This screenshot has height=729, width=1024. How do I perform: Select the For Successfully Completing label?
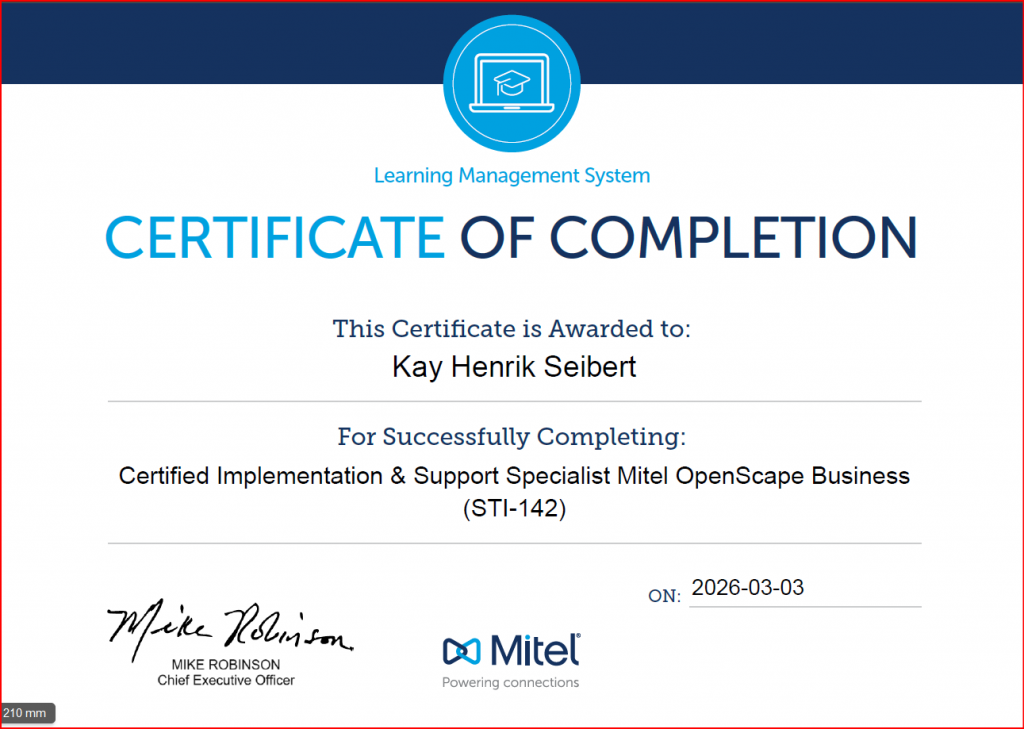tap(511, 436)
